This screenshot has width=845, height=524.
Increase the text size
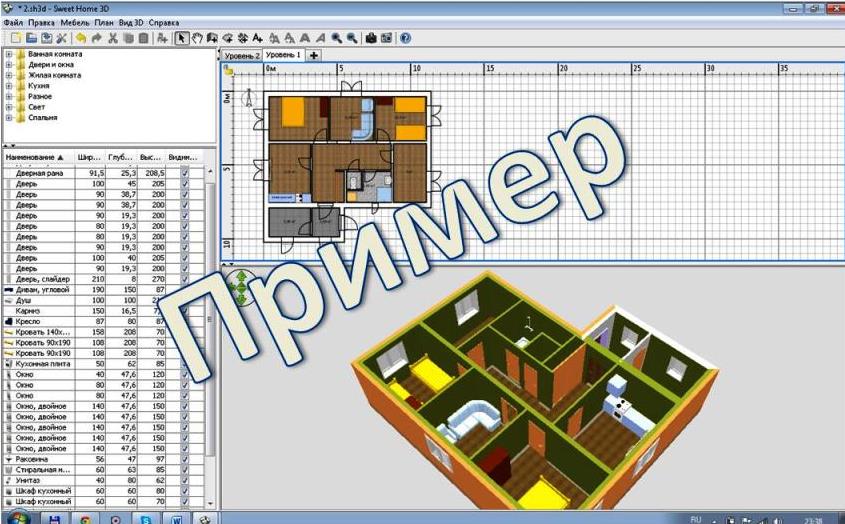pos(274,38)
